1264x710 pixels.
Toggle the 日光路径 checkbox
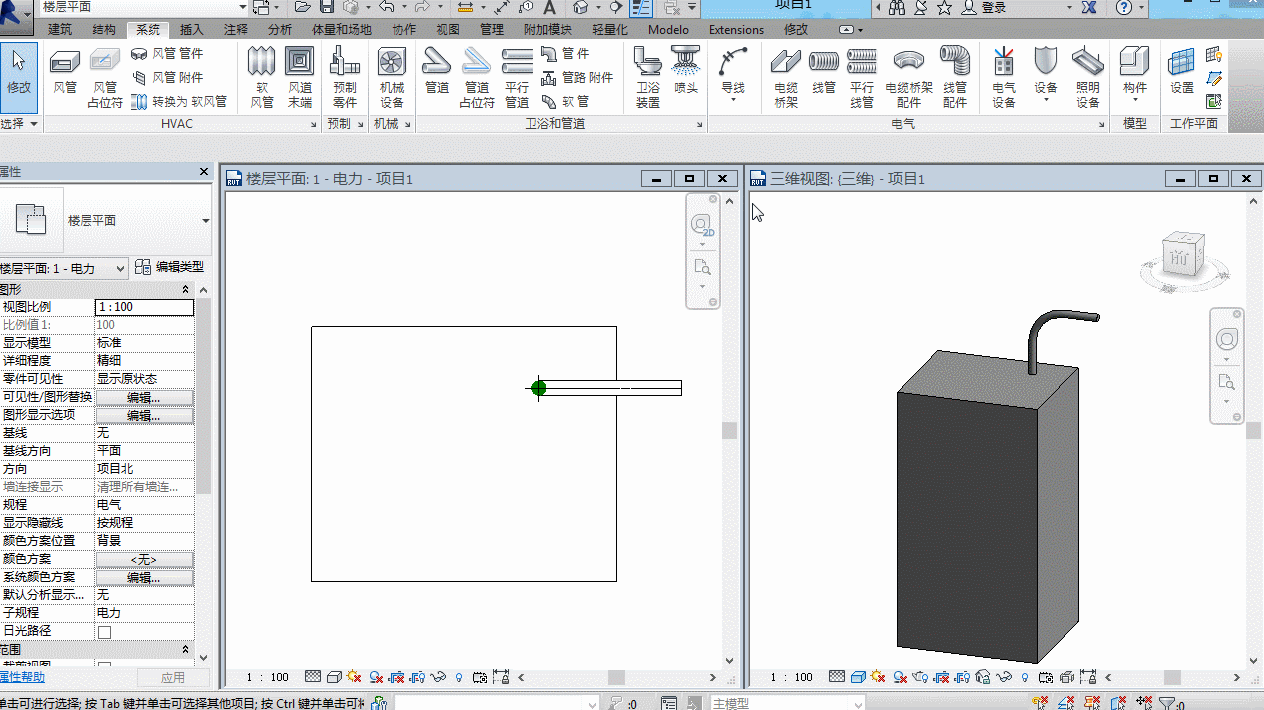(x=104, y=632)
